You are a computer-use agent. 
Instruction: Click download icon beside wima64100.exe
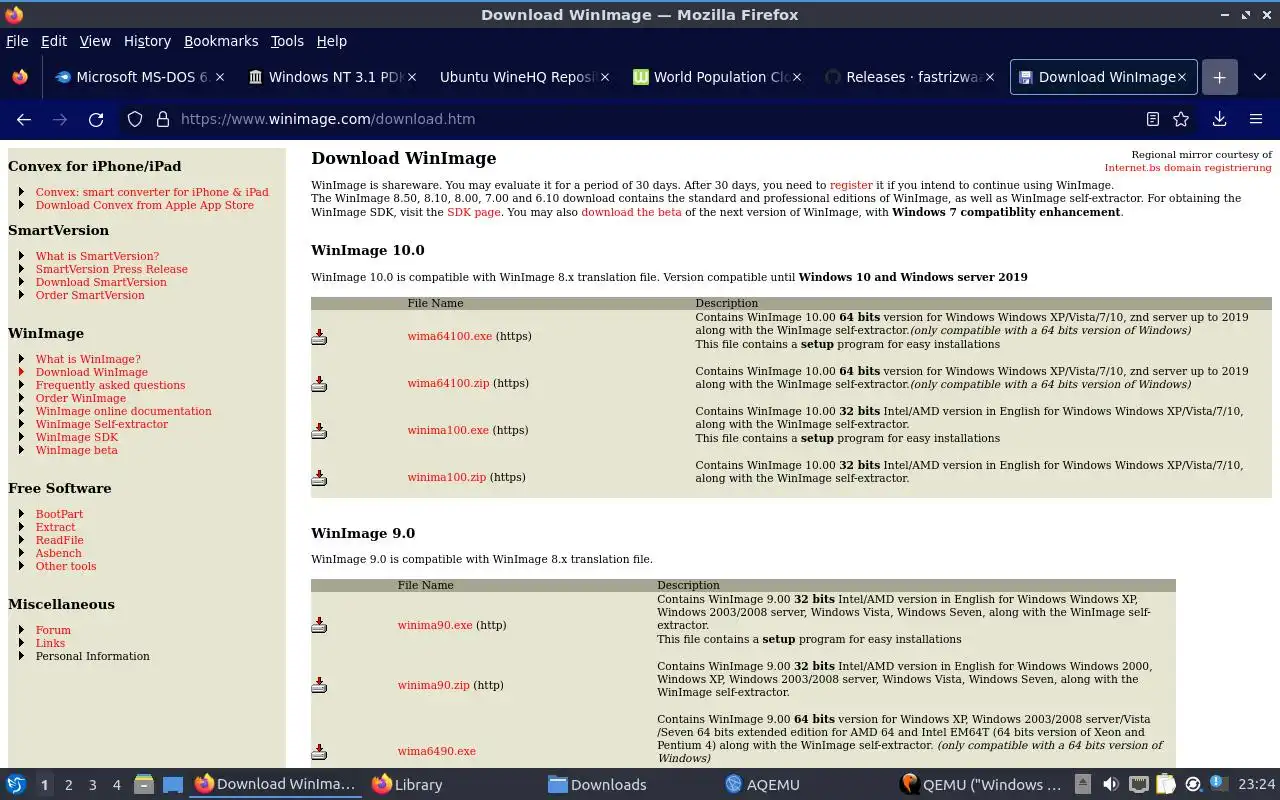319,337
